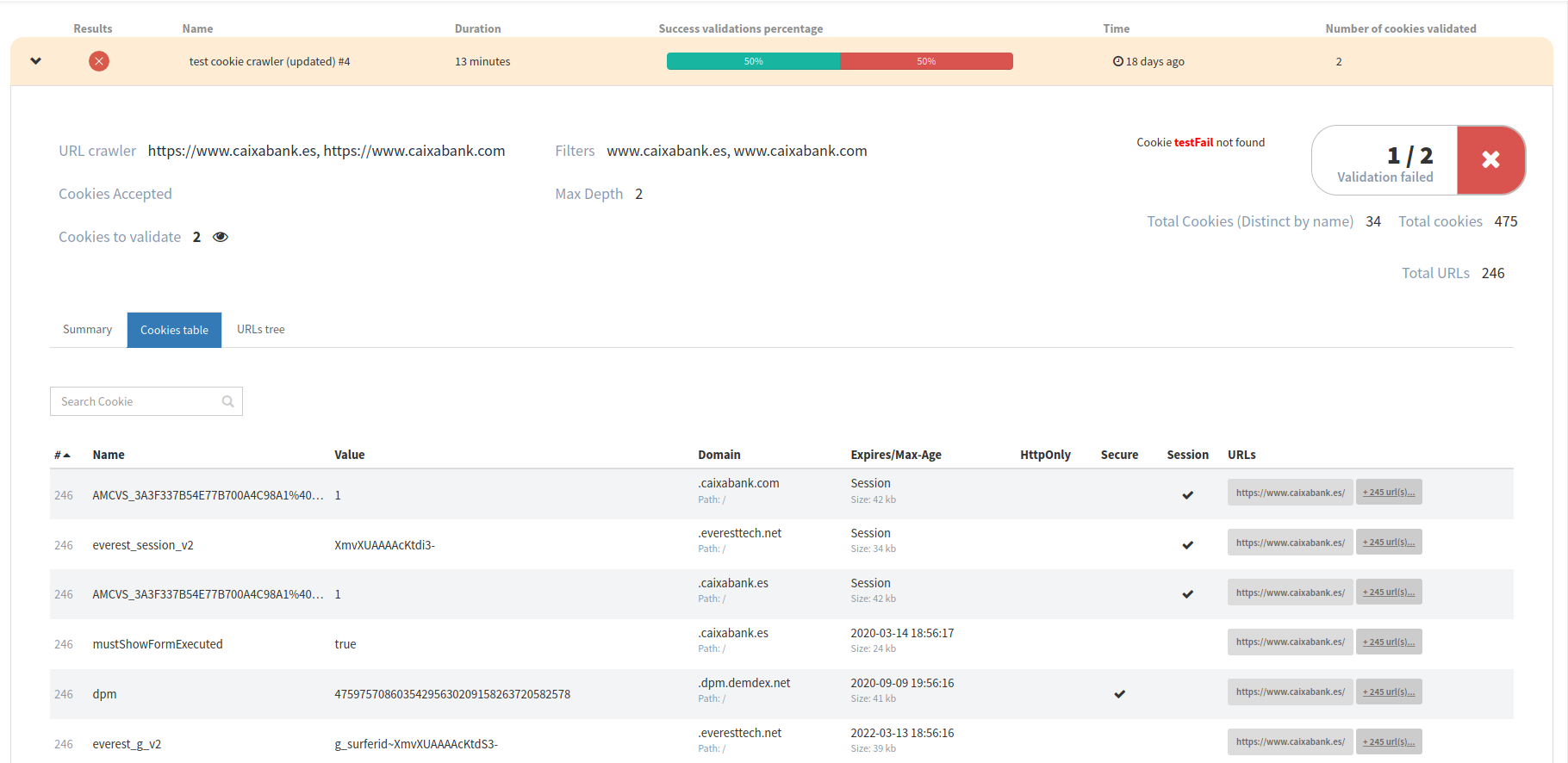Focus the Search Cookie input field

coord(146,401)
